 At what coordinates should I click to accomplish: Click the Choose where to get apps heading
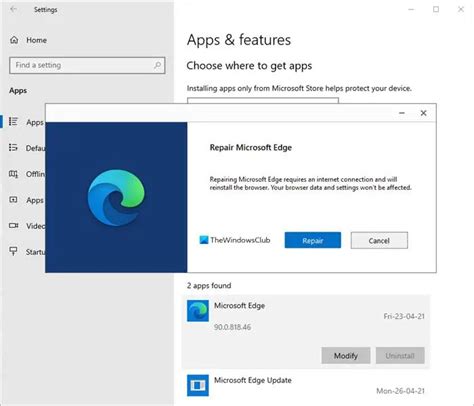pyautogui.click(x=249, y=66)
